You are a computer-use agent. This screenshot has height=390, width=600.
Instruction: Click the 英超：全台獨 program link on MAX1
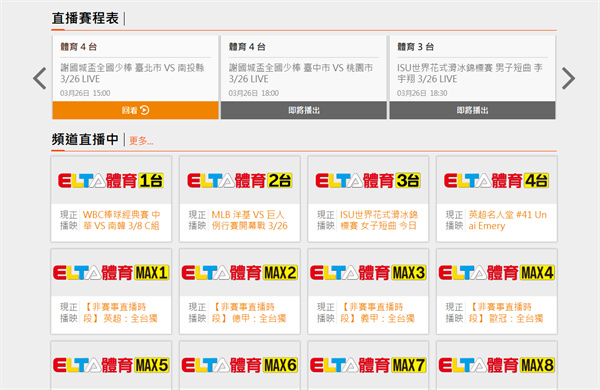(120, 312)
